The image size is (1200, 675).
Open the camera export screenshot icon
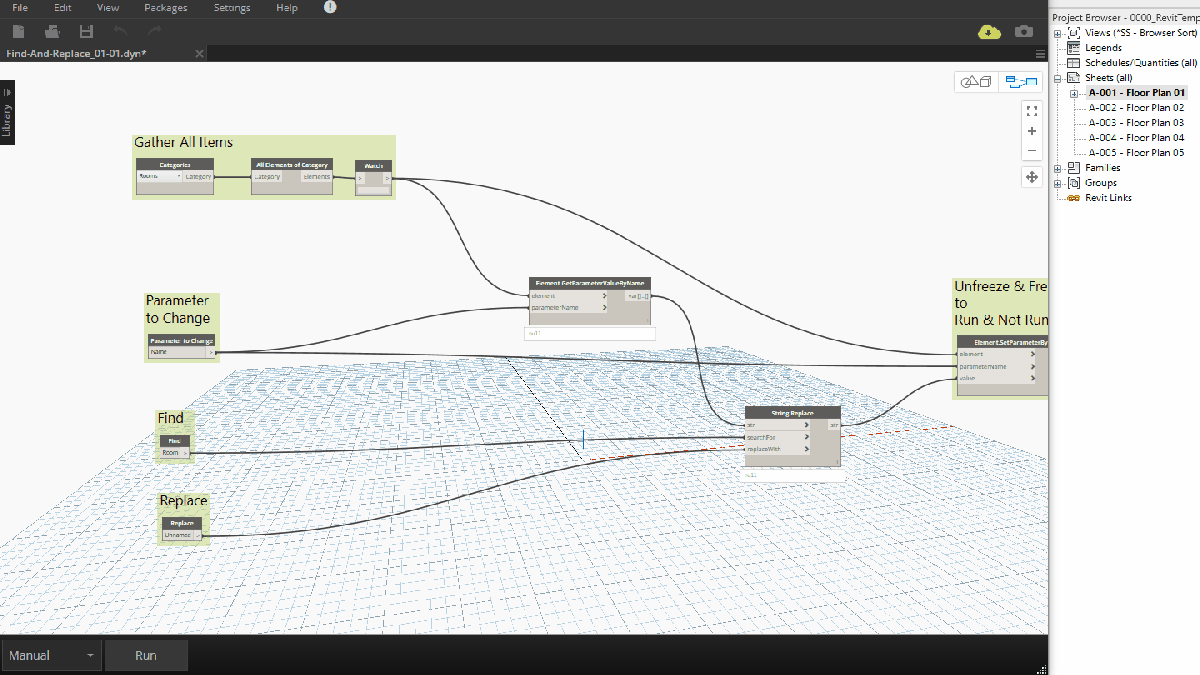tap(1024, 31)
